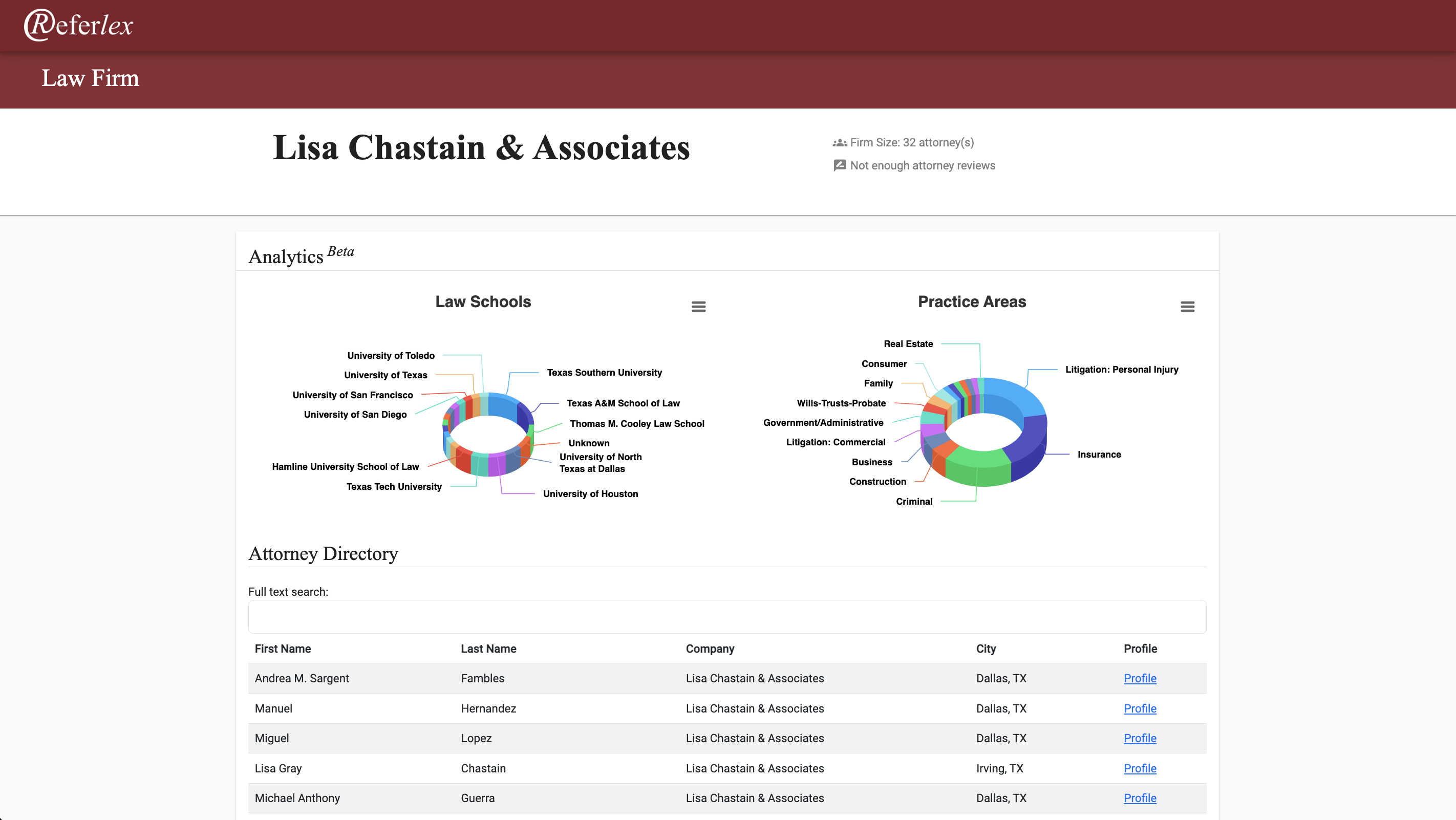Sort table by City column header
Image resolution: width=1456 pixels, height=820 pixels.
pos(986,649)
